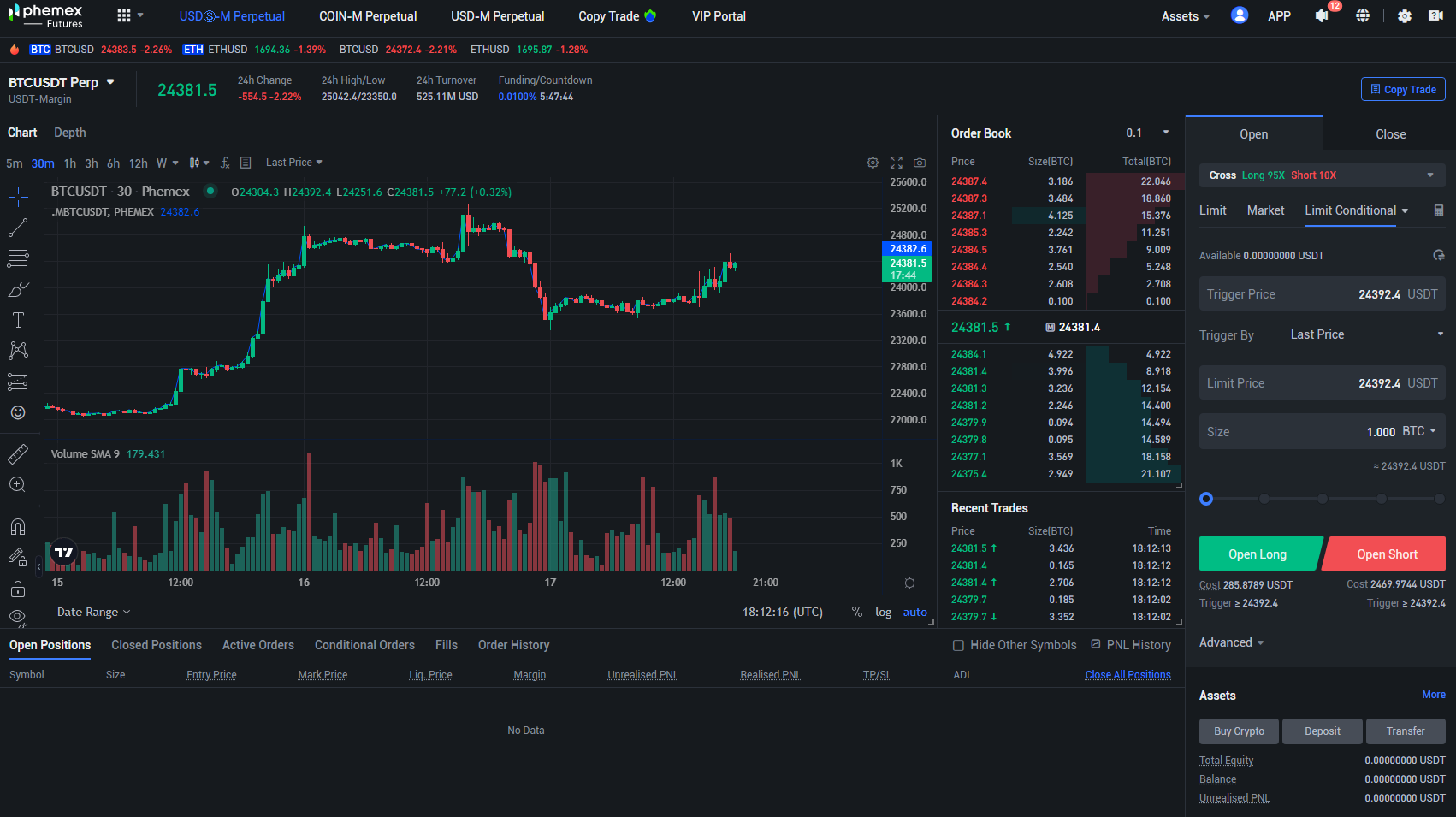Open the PNL History link
Screen dimensions: 1456x817
1131,645
